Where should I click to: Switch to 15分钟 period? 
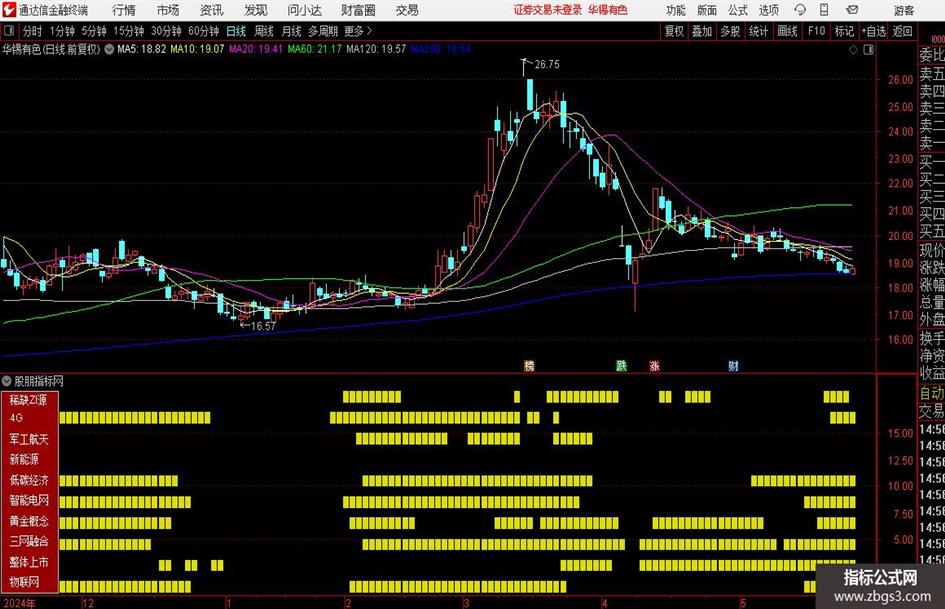pyautogui.click(x=128, y=31)
